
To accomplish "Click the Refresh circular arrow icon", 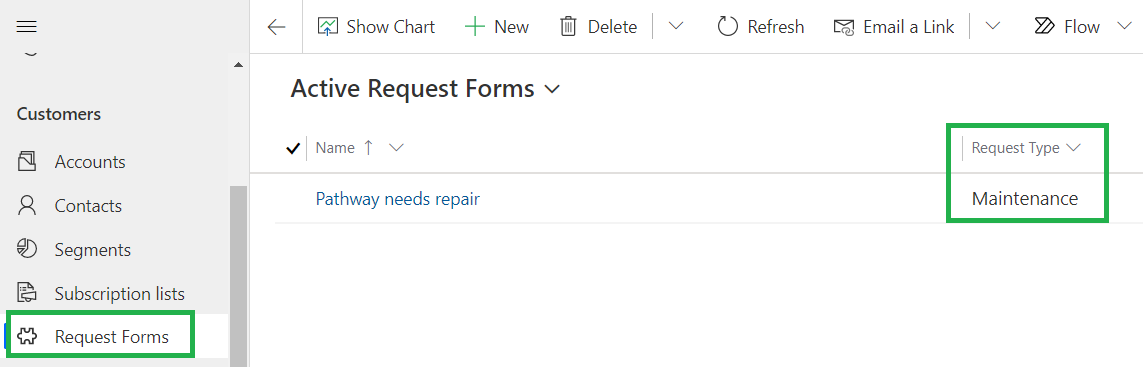I will click(727, 27).
